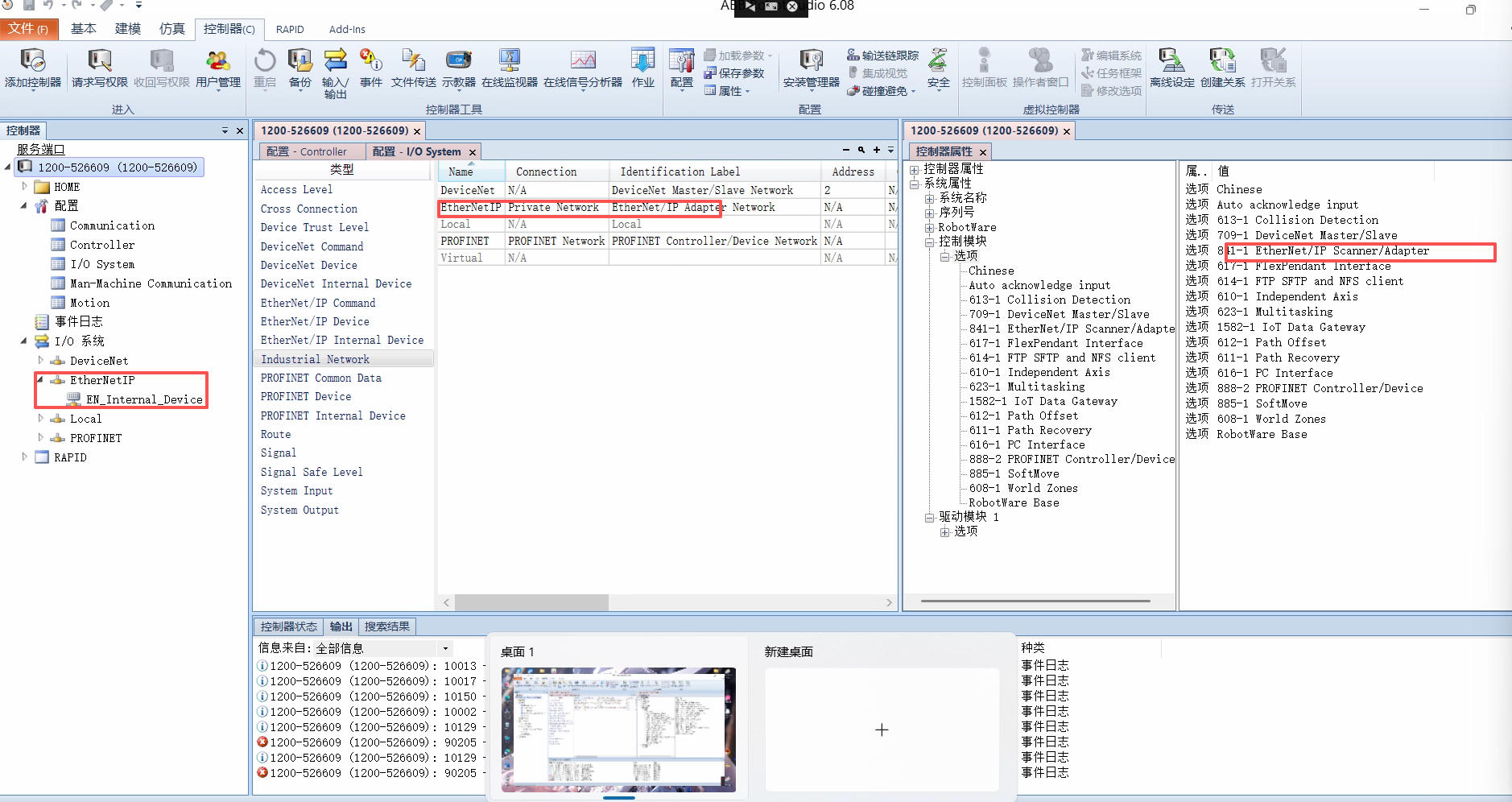
Task: Close the 配置 - I/O System tab
Action: 473,152
